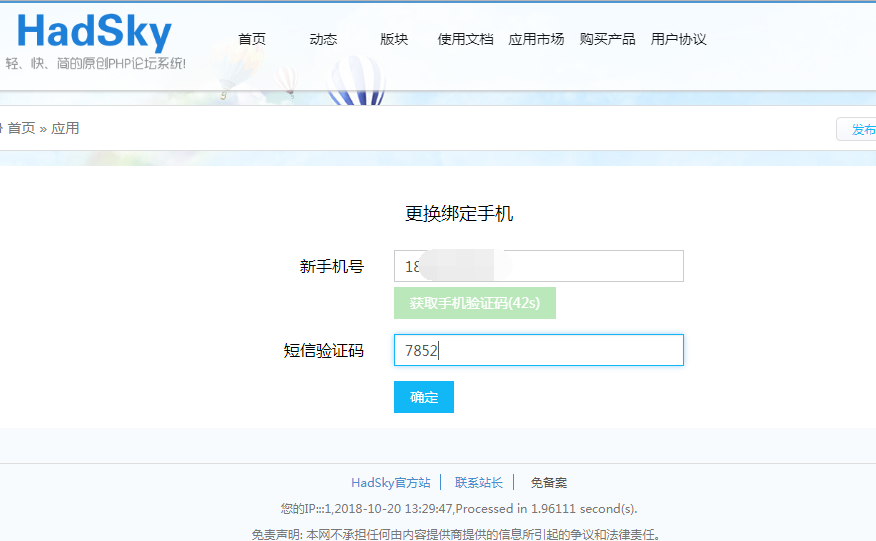Click the 免备案 footer text
The width and height of the screenshot is (876, 541).
[549, 483]
